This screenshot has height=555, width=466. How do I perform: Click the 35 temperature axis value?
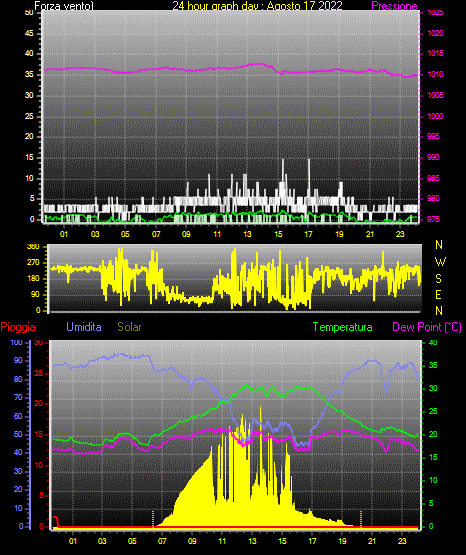[x=433, y=365]
